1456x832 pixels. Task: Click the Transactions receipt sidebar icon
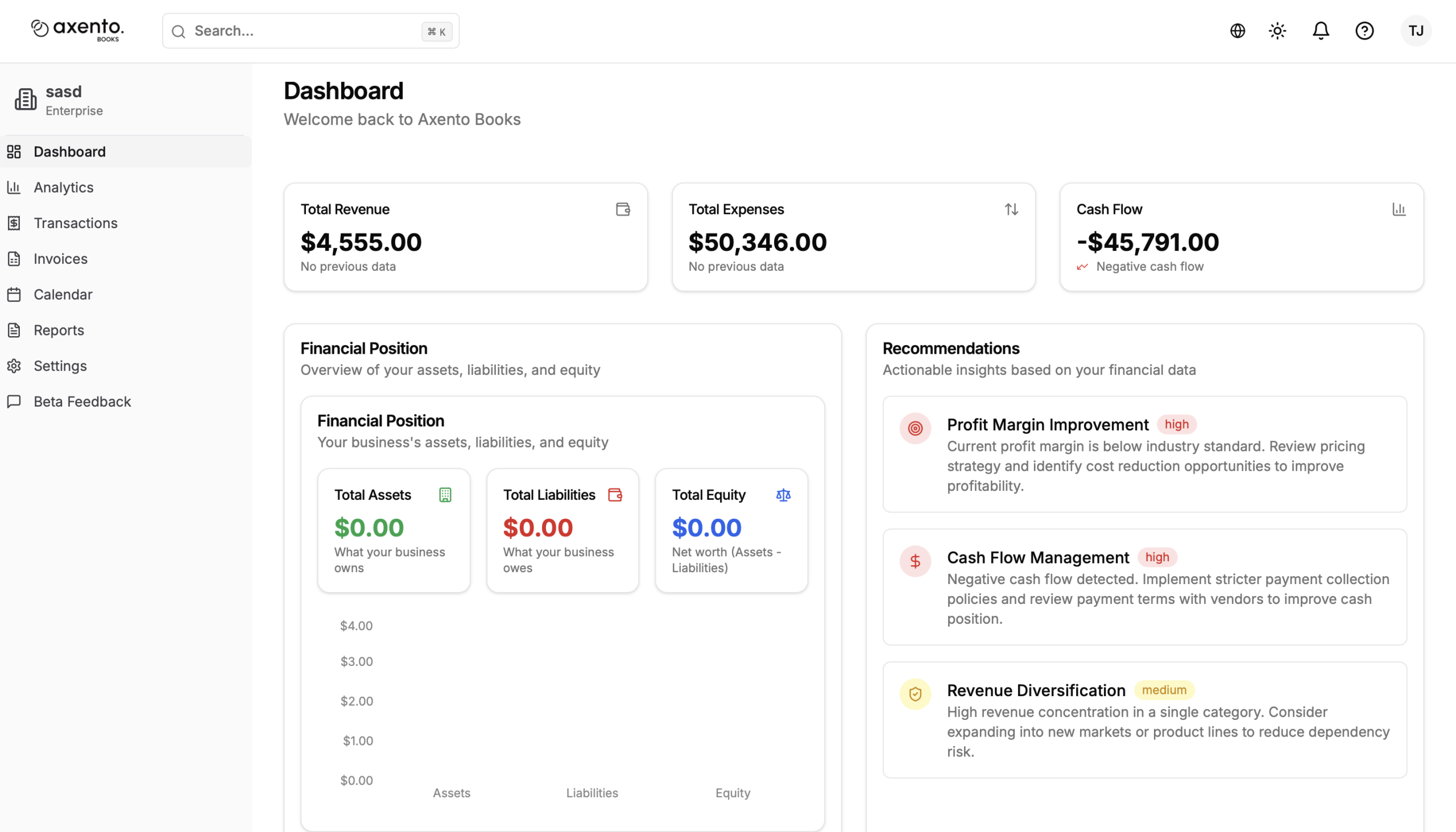14,223
